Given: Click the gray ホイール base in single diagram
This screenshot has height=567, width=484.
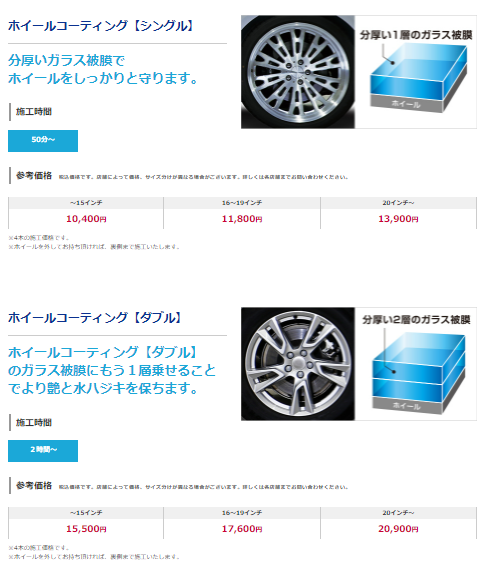Looking at the screenshot, I should pos(406,104).
